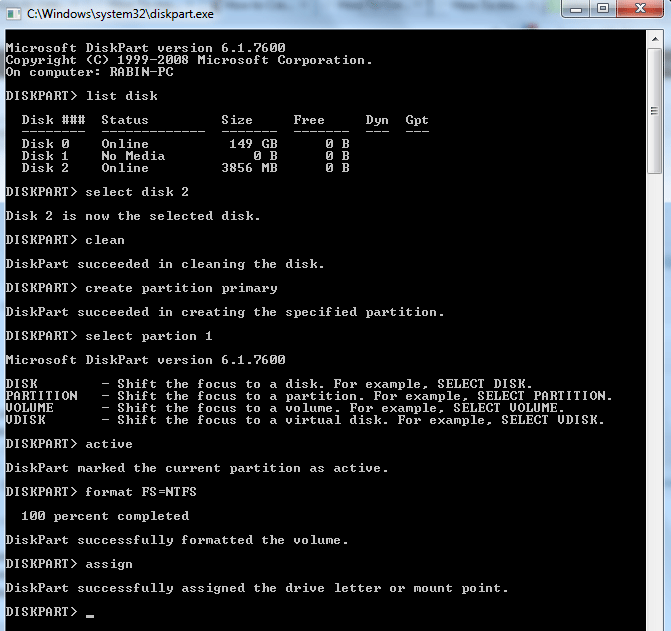The width and height of the screenshot is (671, 631).
Task: Click 'marked the current partition as active' message
Action: pyautogui.click(x=233, y=468)
